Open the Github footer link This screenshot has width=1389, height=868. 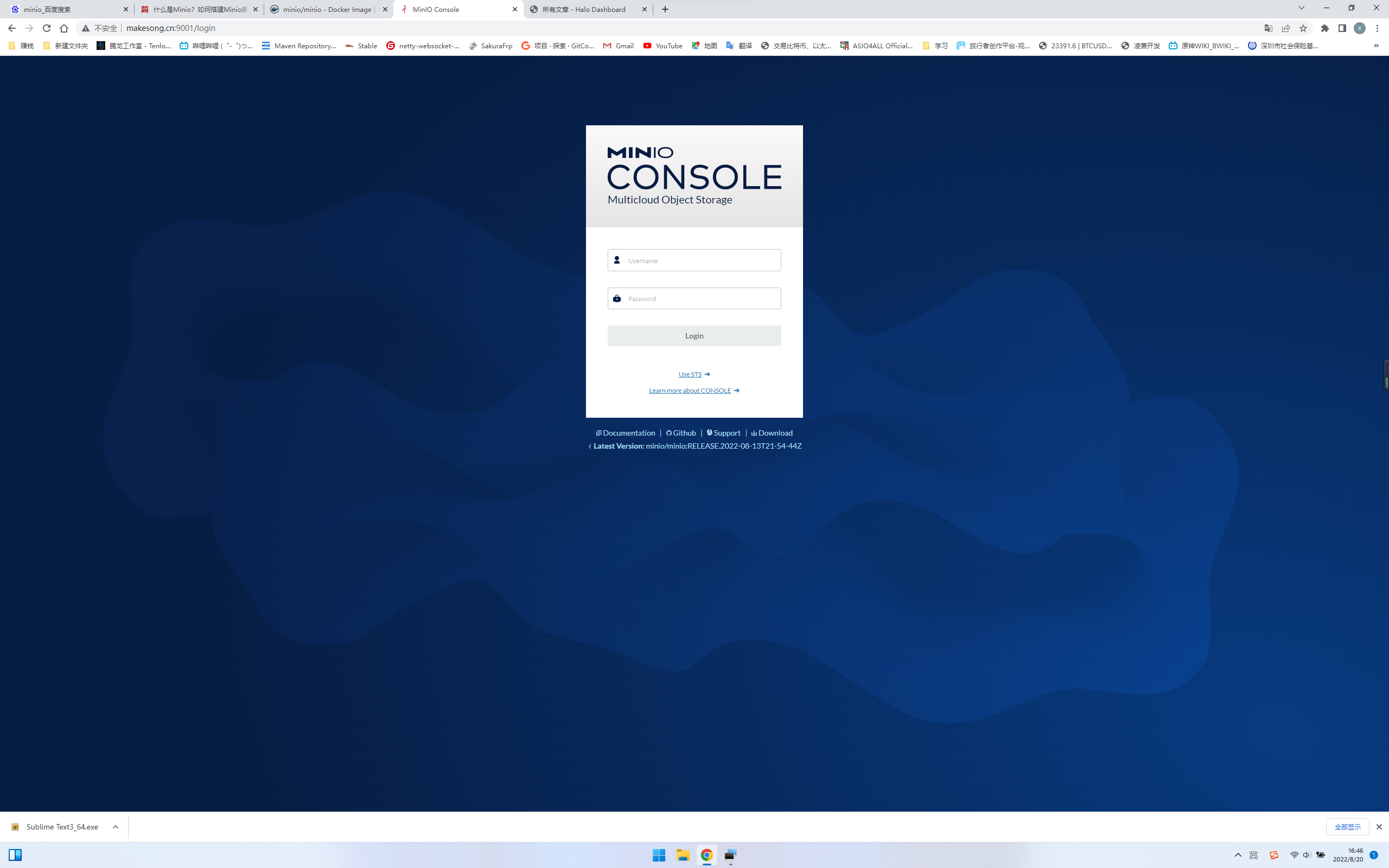pos(681,433)
